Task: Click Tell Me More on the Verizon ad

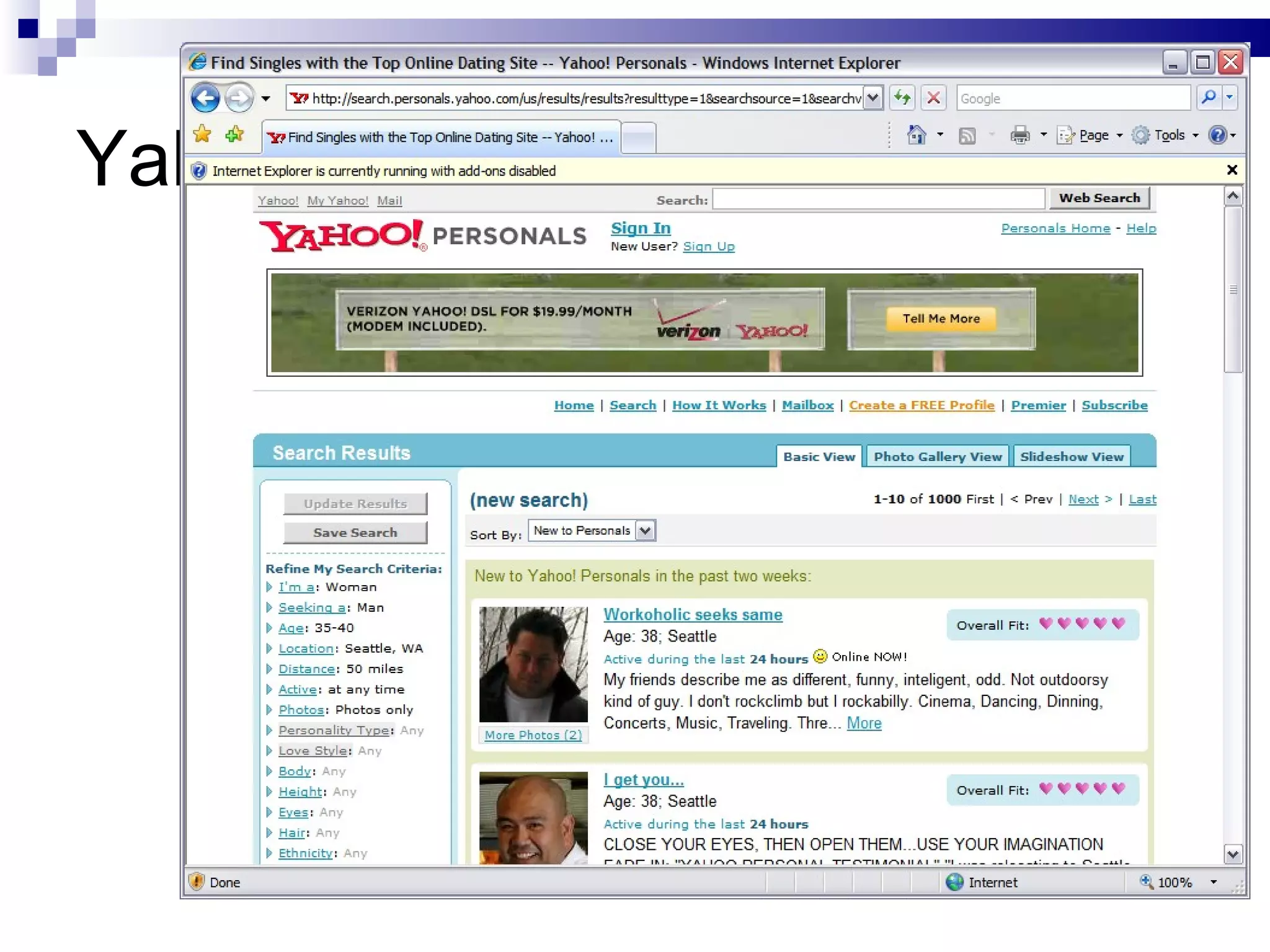Action: (941, 319)
